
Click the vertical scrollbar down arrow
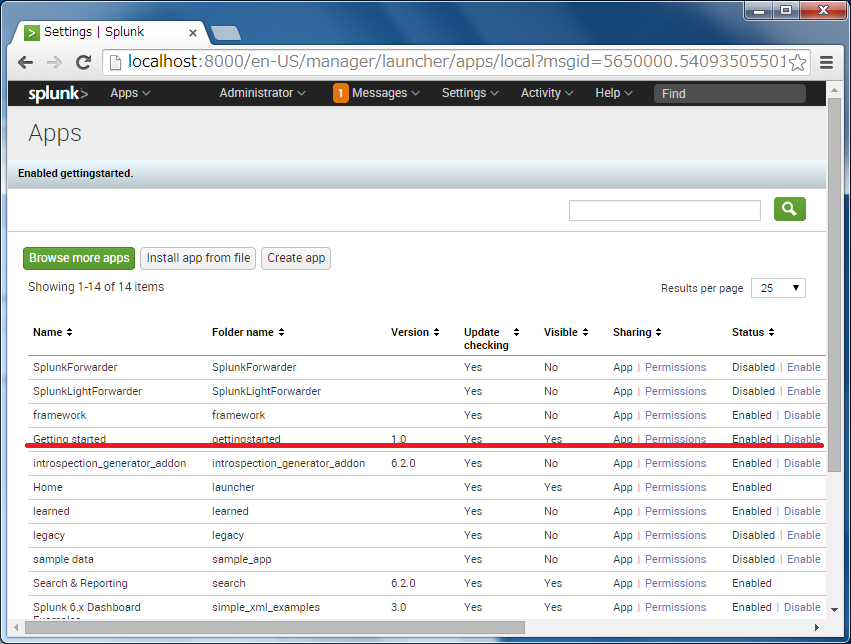coord(835,610)
